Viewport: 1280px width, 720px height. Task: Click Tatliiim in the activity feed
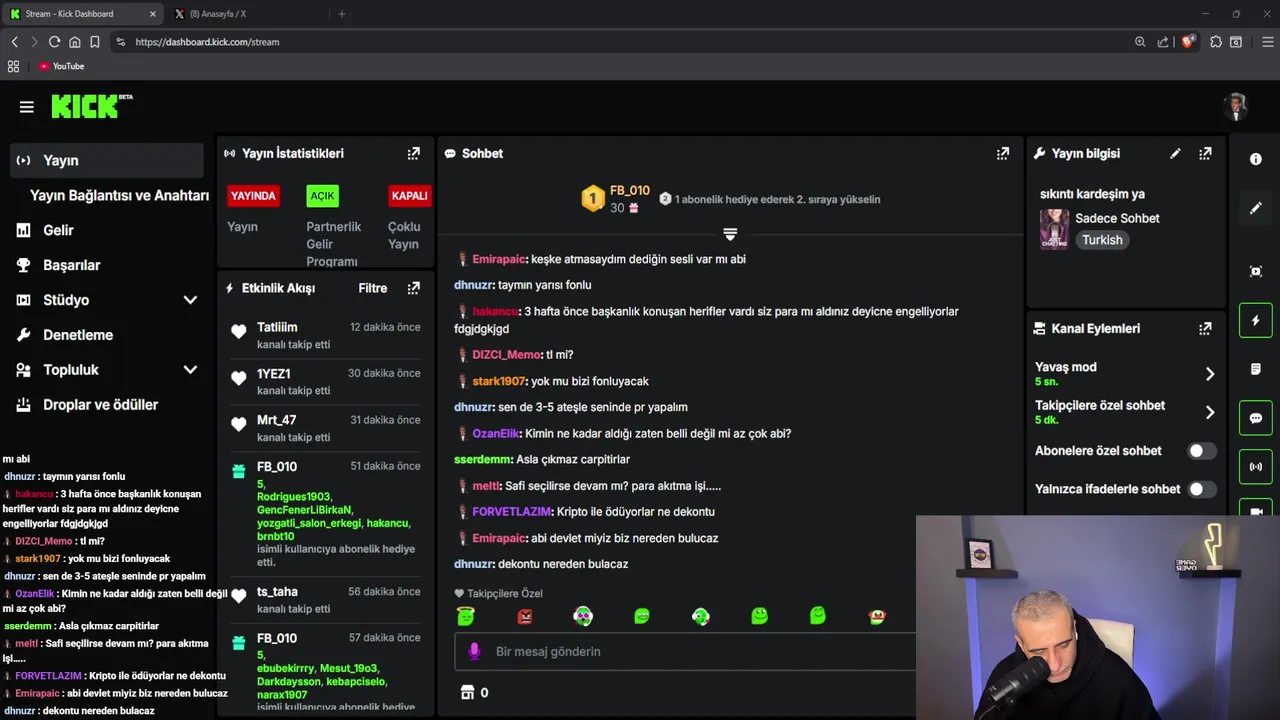(277, 327)
